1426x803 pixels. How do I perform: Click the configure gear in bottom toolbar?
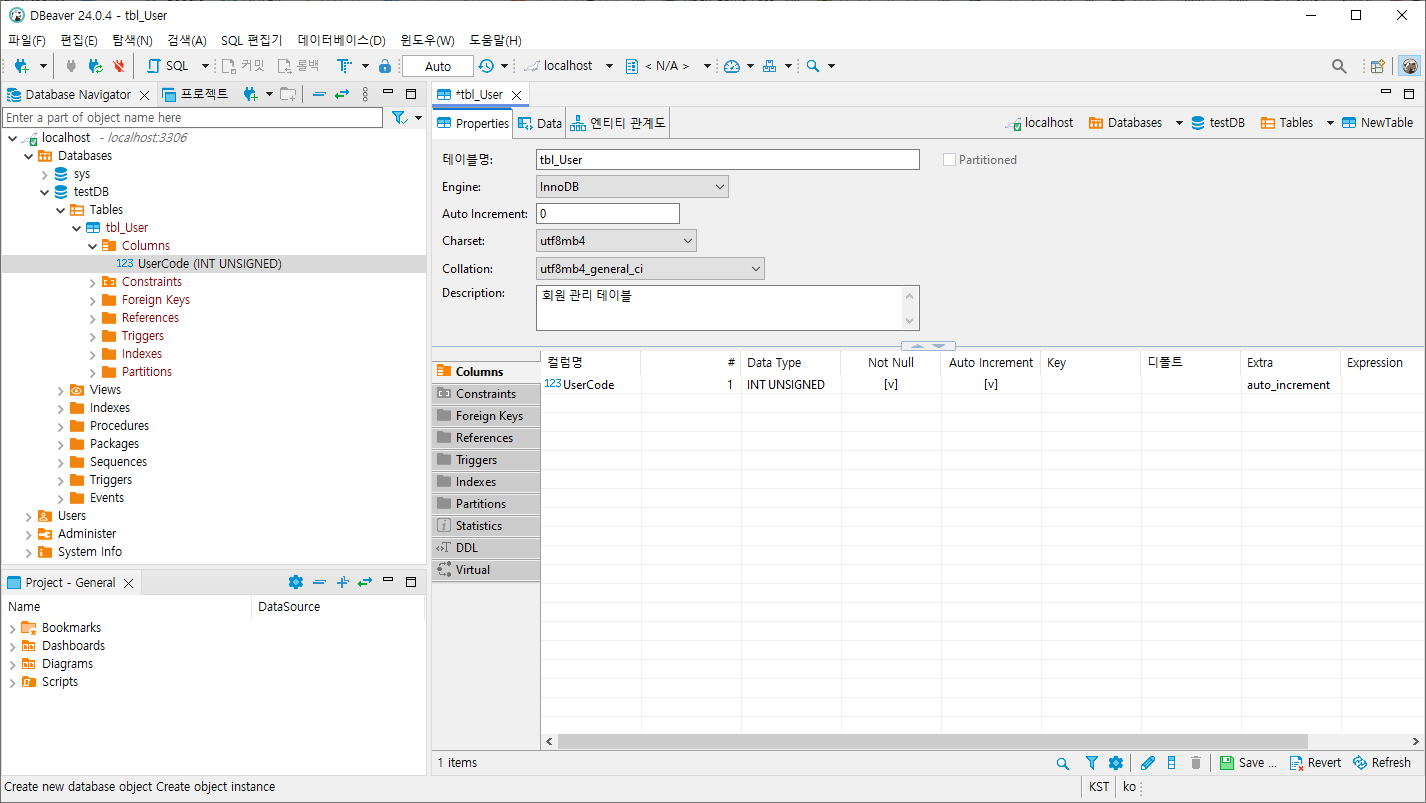coord(1116,763)
